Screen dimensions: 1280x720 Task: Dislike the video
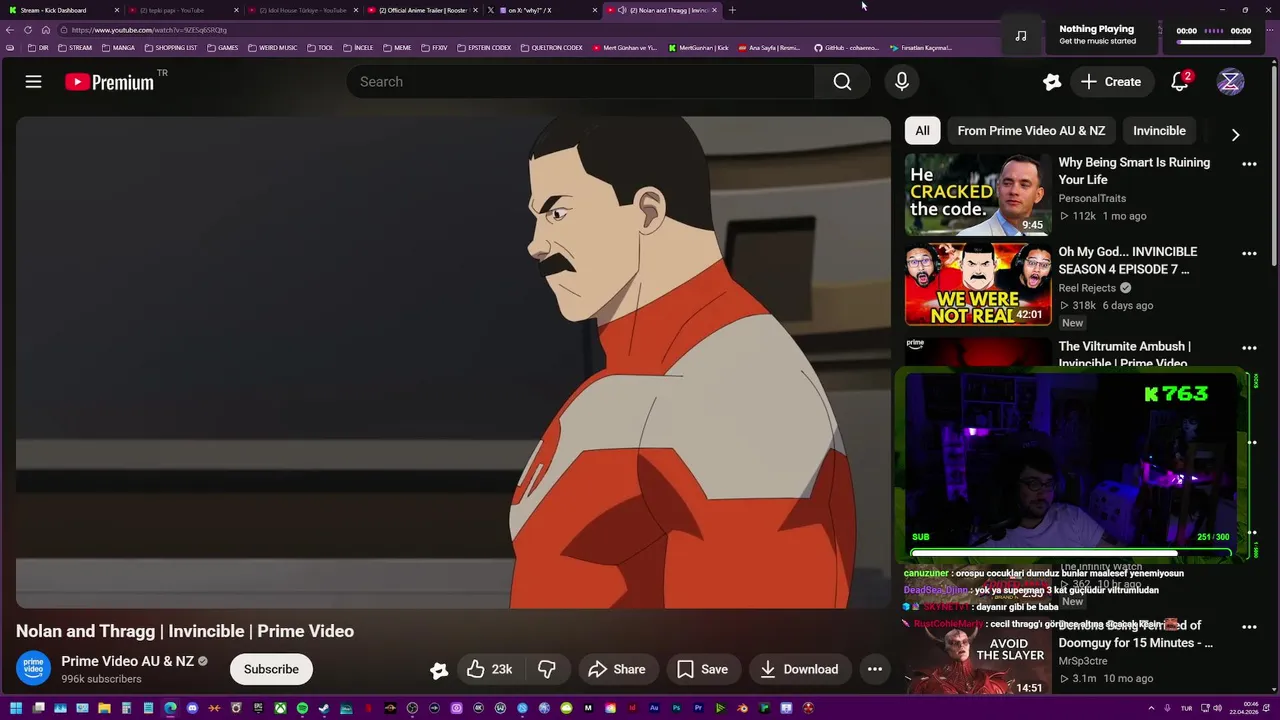[x=547, y=669]
